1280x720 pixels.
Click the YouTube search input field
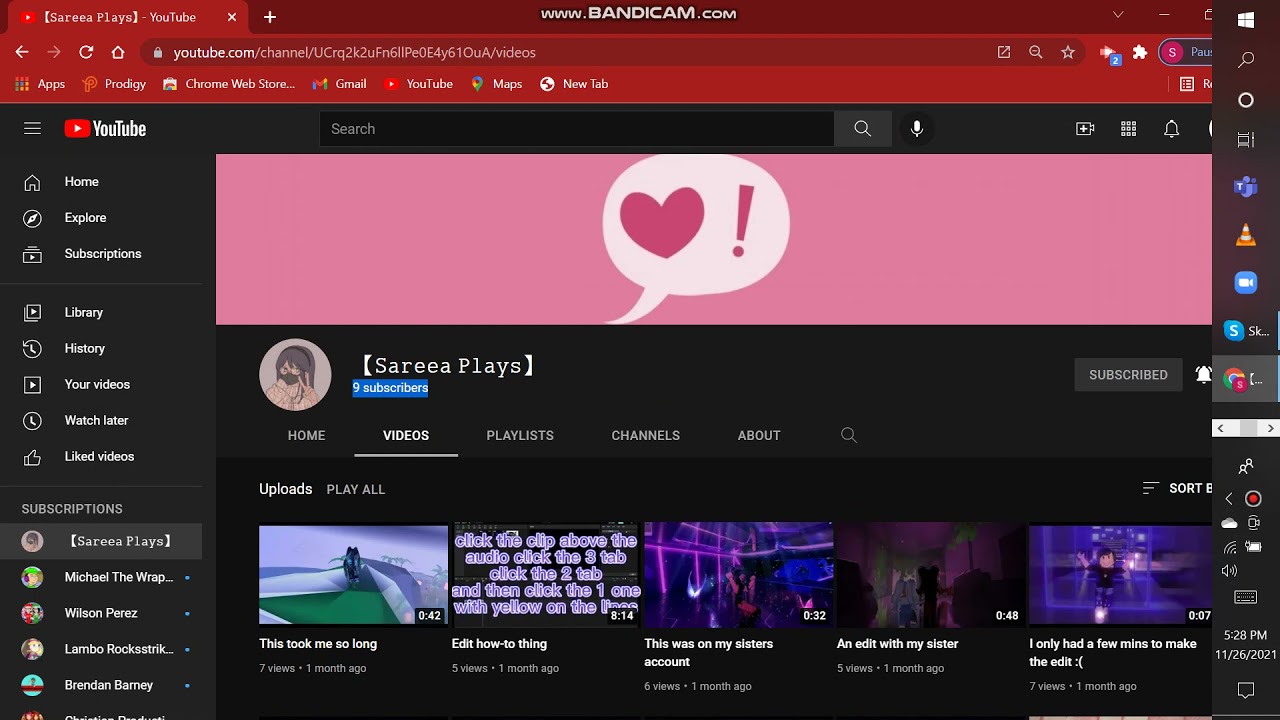coord(577,129)
